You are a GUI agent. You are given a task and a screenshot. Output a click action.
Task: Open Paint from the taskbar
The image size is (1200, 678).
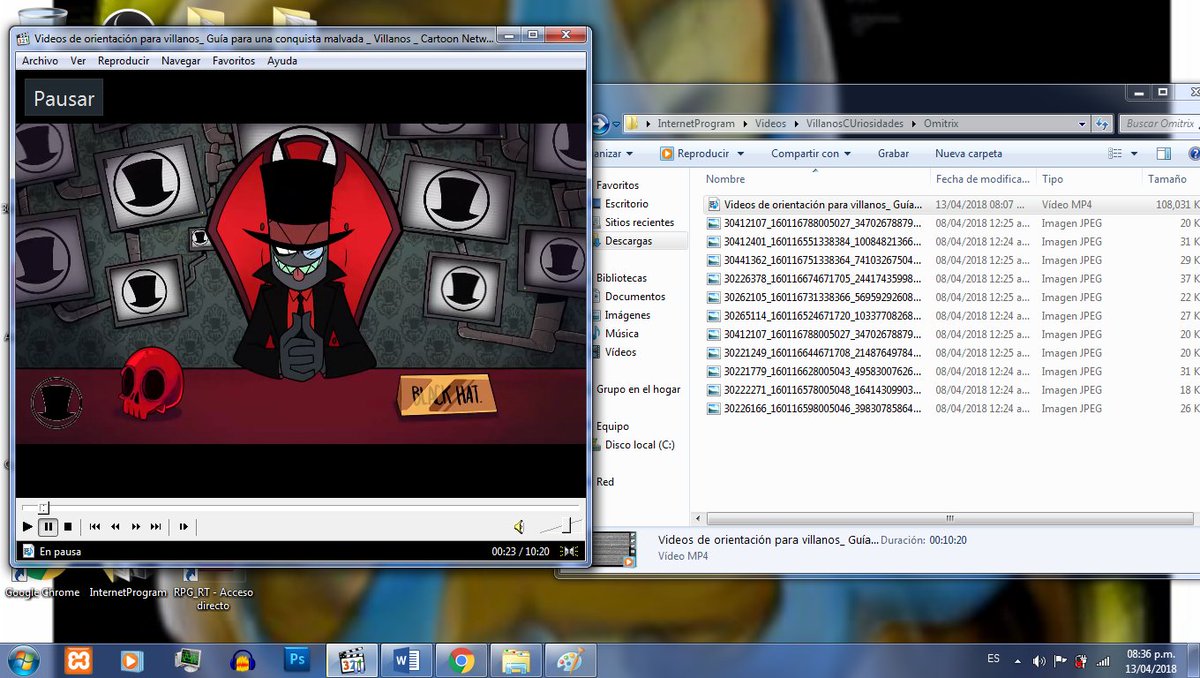571,661
